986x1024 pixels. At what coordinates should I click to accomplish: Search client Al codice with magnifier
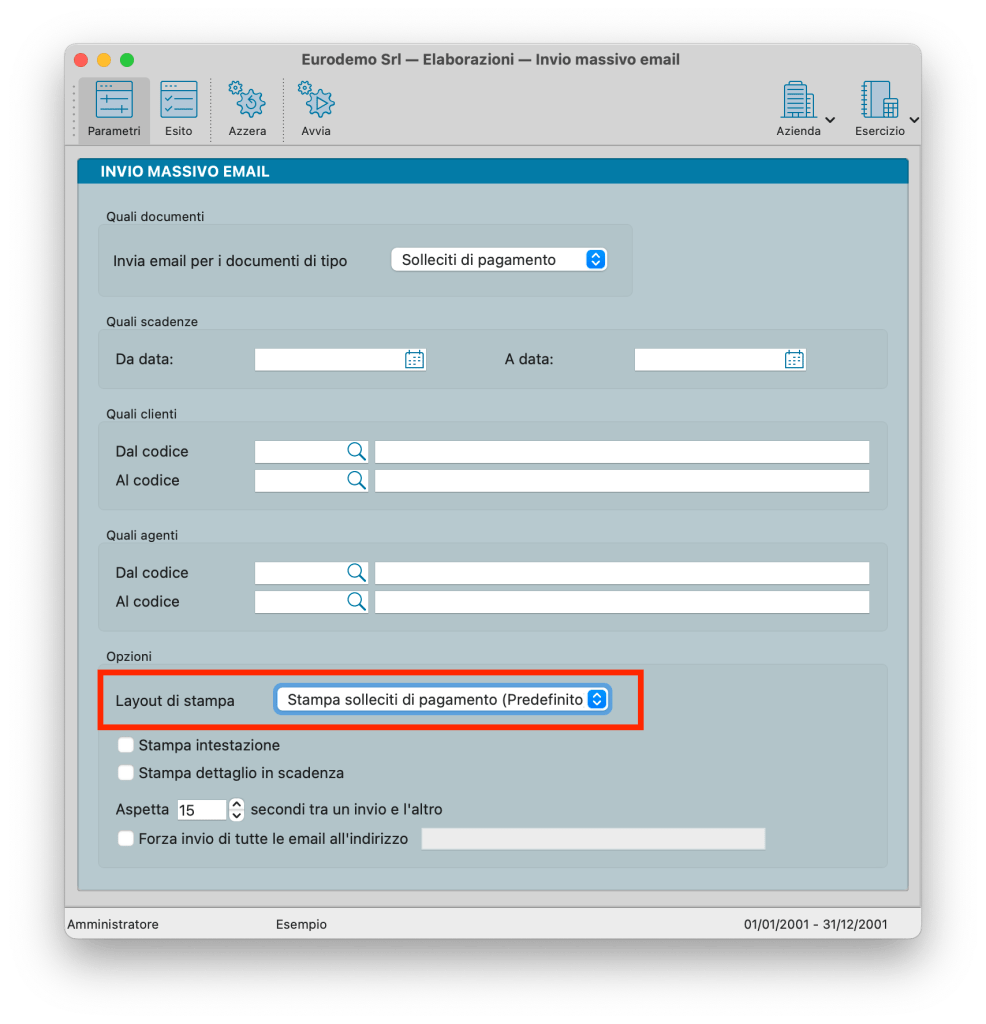(356, 481)
